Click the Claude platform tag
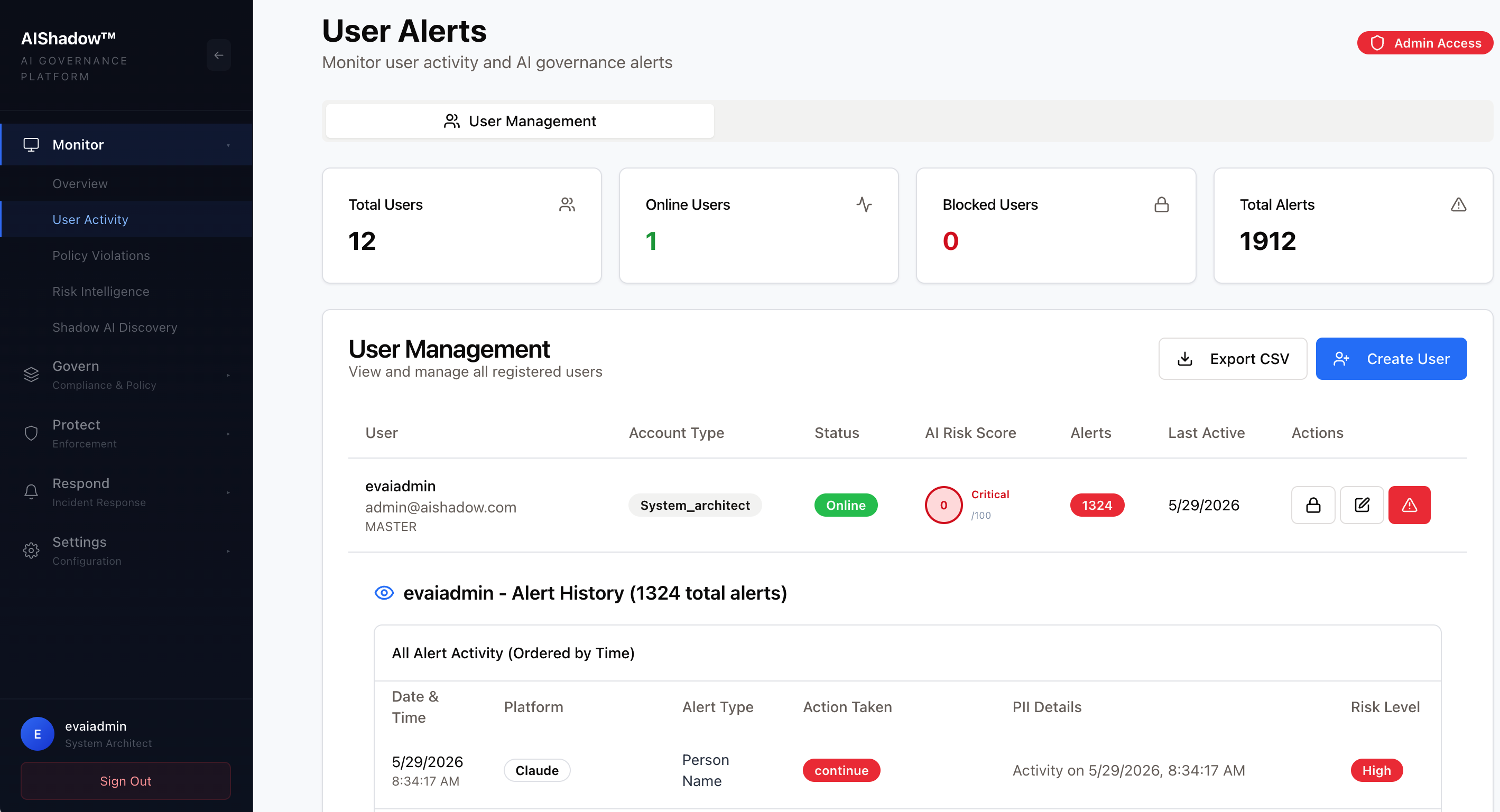 click(x=536, y=770)
